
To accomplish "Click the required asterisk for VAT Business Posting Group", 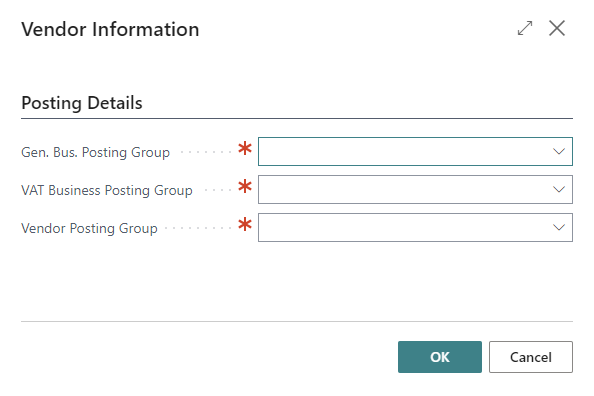I will pos(245,186).
